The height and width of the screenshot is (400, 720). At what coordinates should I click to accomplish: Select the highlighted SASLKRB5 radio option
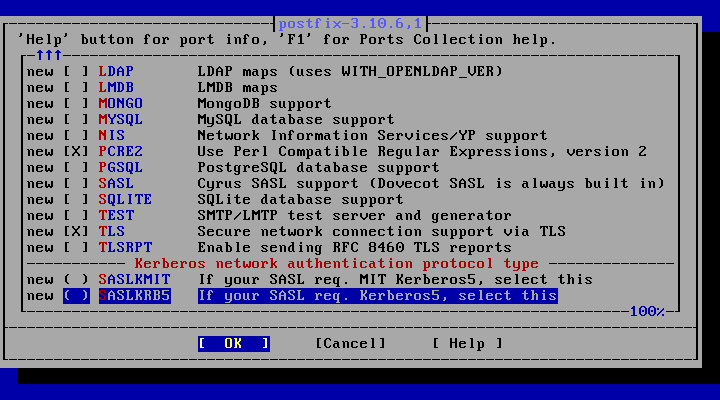coord(76,296)
